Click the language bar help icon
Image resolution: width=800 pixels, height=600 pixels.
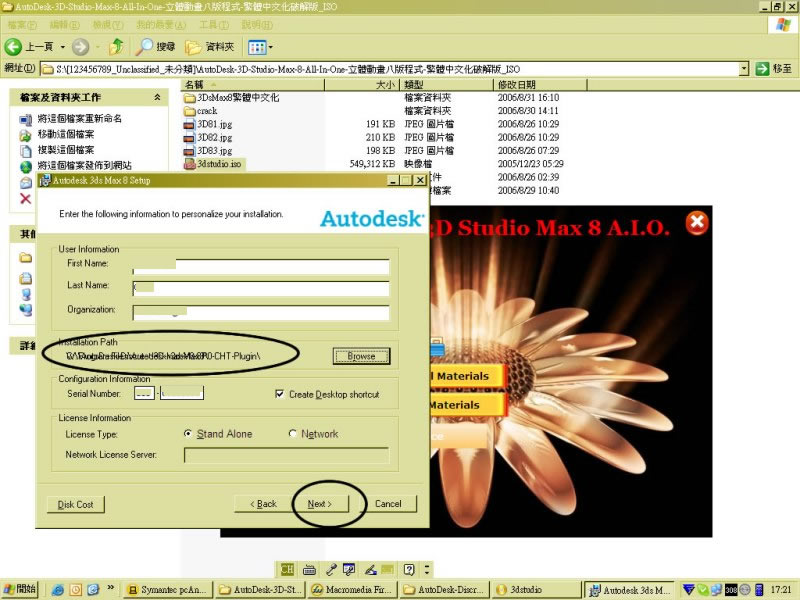point(409,569)
